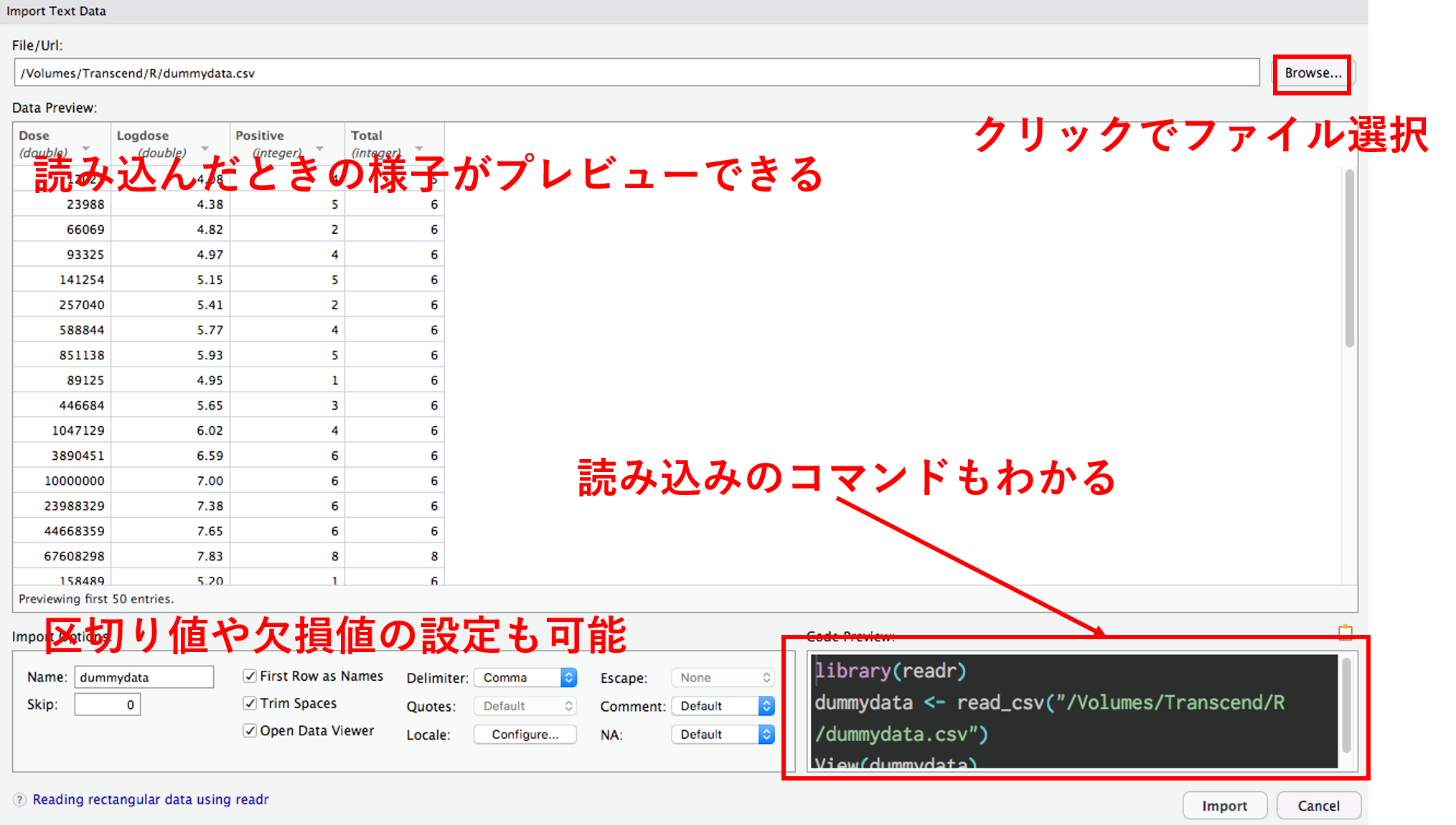The height and width of the screenshot is (825, 1456).
Task: Configure the Locale settings
Action: click(x=525, y=733)
